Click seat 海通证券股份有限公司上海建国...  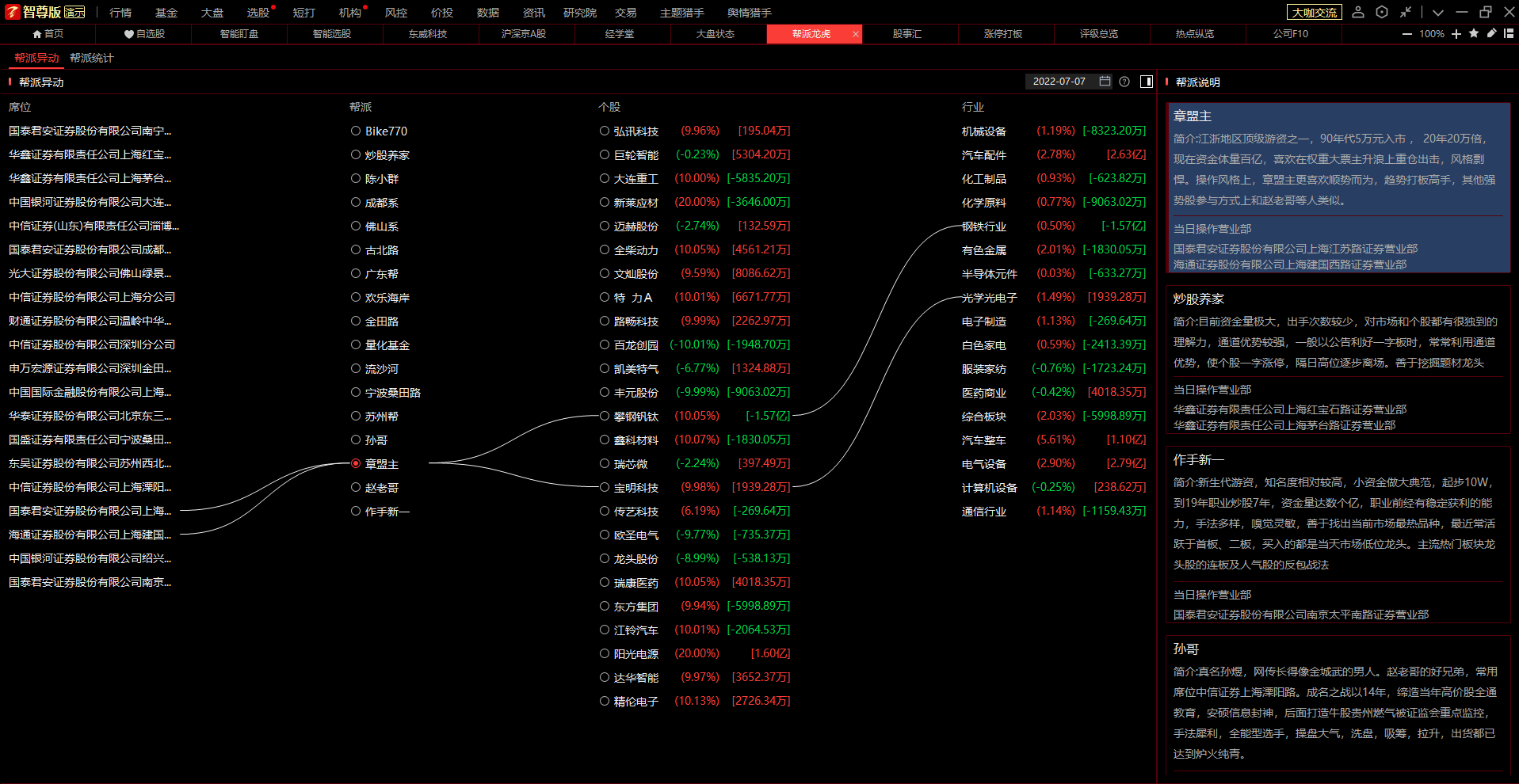click(90, 535)
